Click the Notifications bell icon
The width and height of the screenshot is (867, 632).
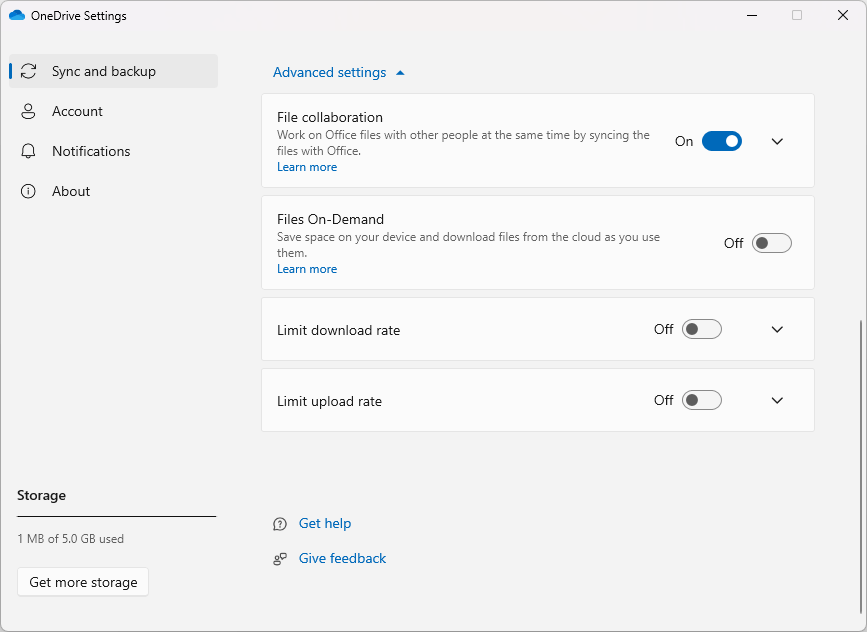pos(28,151)
